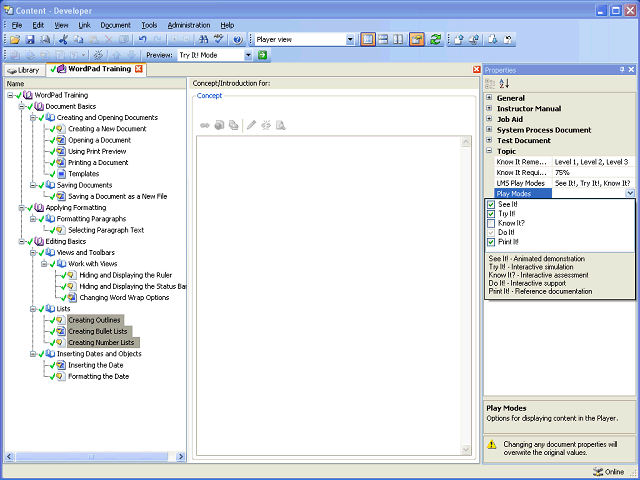
Task: Click the Do It! checkbox
Action: 491,233
